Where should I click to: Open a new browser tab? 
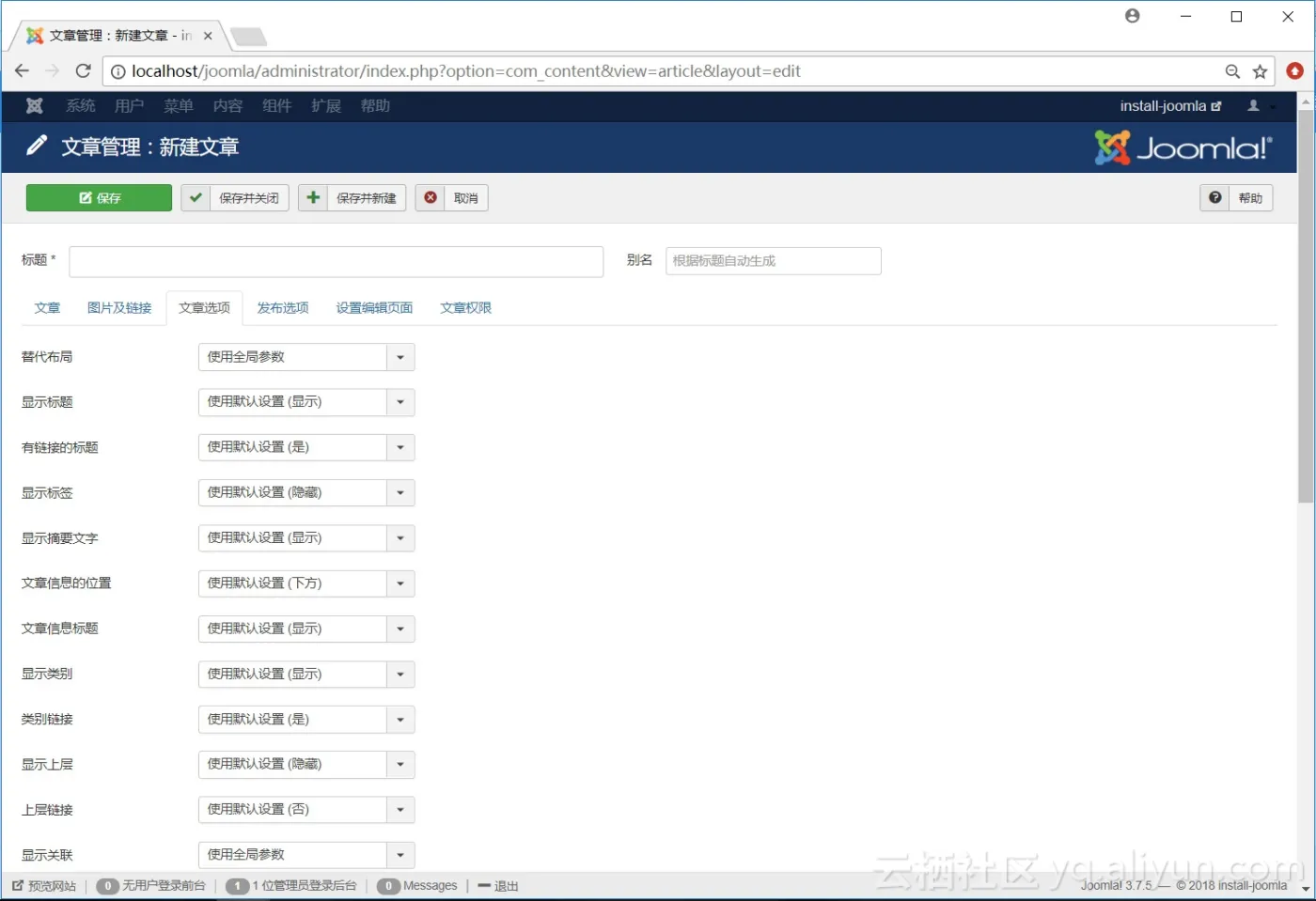tap(249, 37)
